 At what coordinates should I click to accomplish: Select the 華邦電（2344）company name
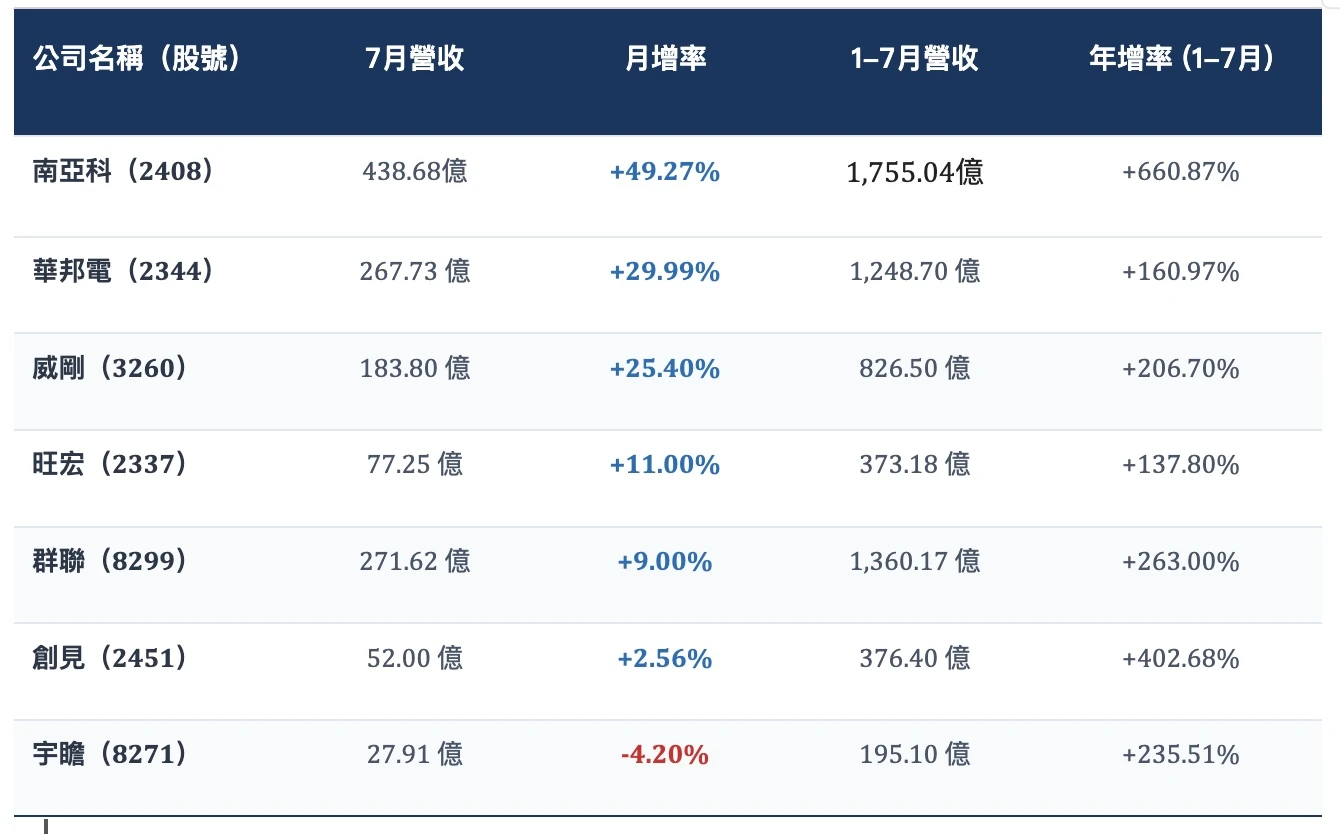point(124,271)
